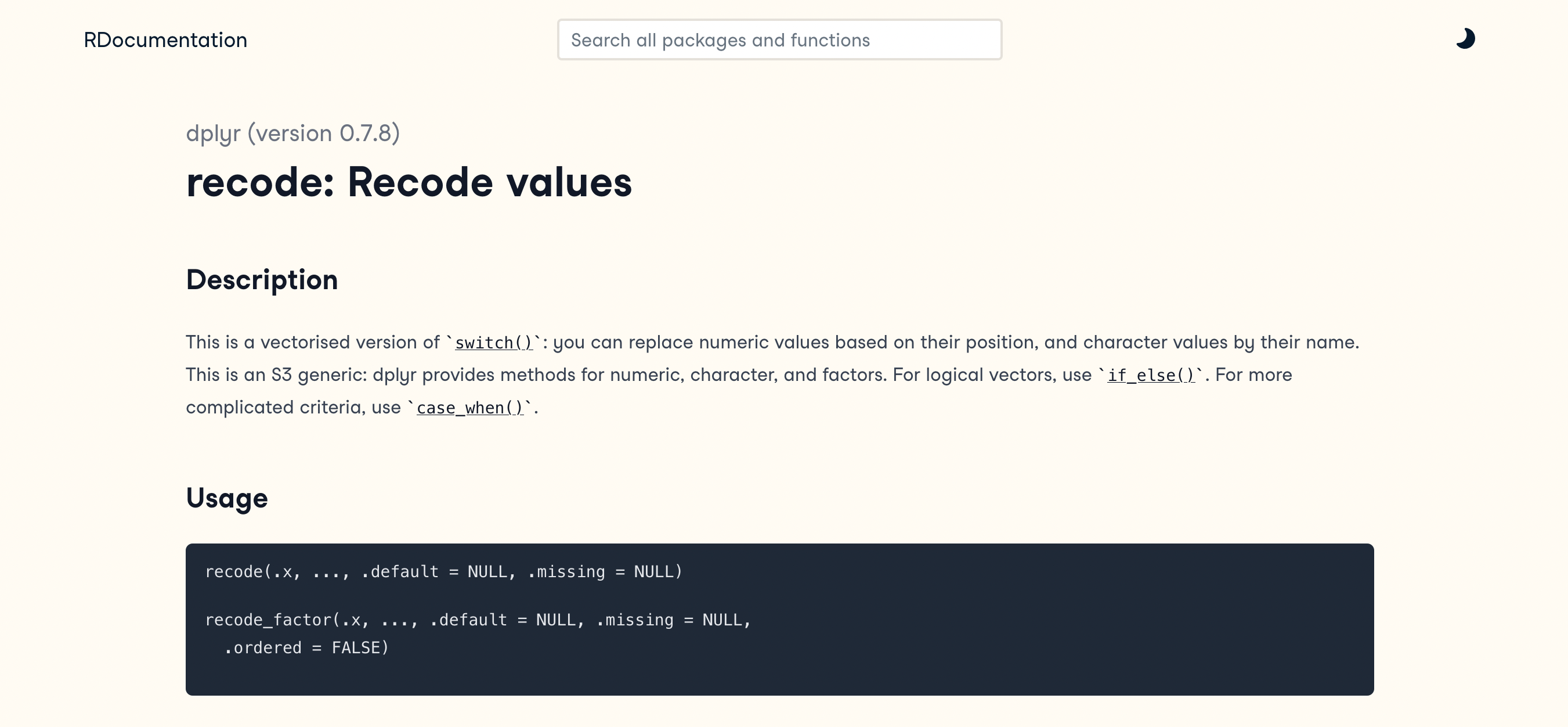Toggle dark mode with the moon icon
This screenshot has width=1568, height=727.
1465,39
